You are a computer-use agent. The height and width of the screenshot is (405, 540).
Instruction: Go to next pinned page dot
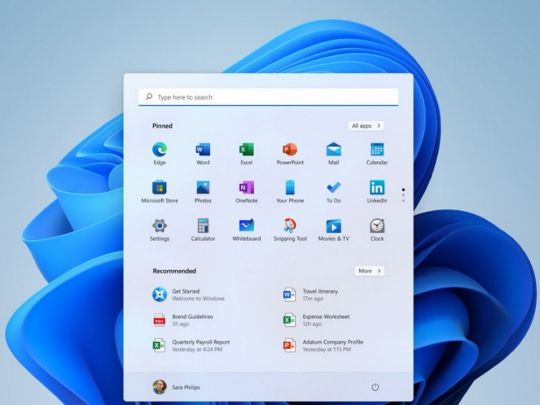tap(403, 195)
